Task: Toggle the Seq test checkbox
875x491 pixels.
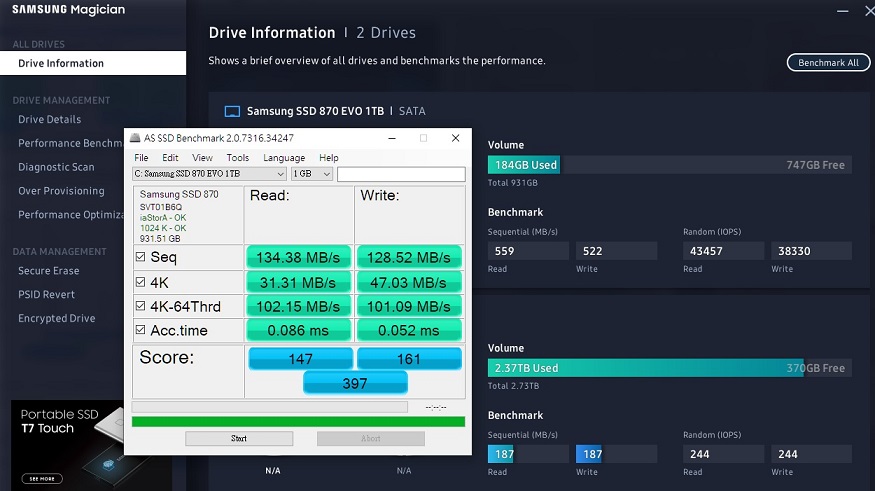Action: click(x=141, y=257)
